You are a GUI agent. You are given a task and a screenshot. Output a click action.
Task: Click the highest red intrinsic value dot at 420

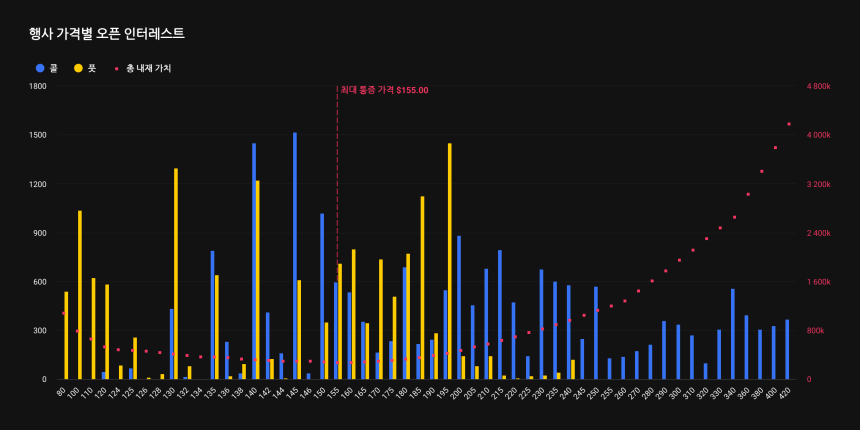[789, 124]
